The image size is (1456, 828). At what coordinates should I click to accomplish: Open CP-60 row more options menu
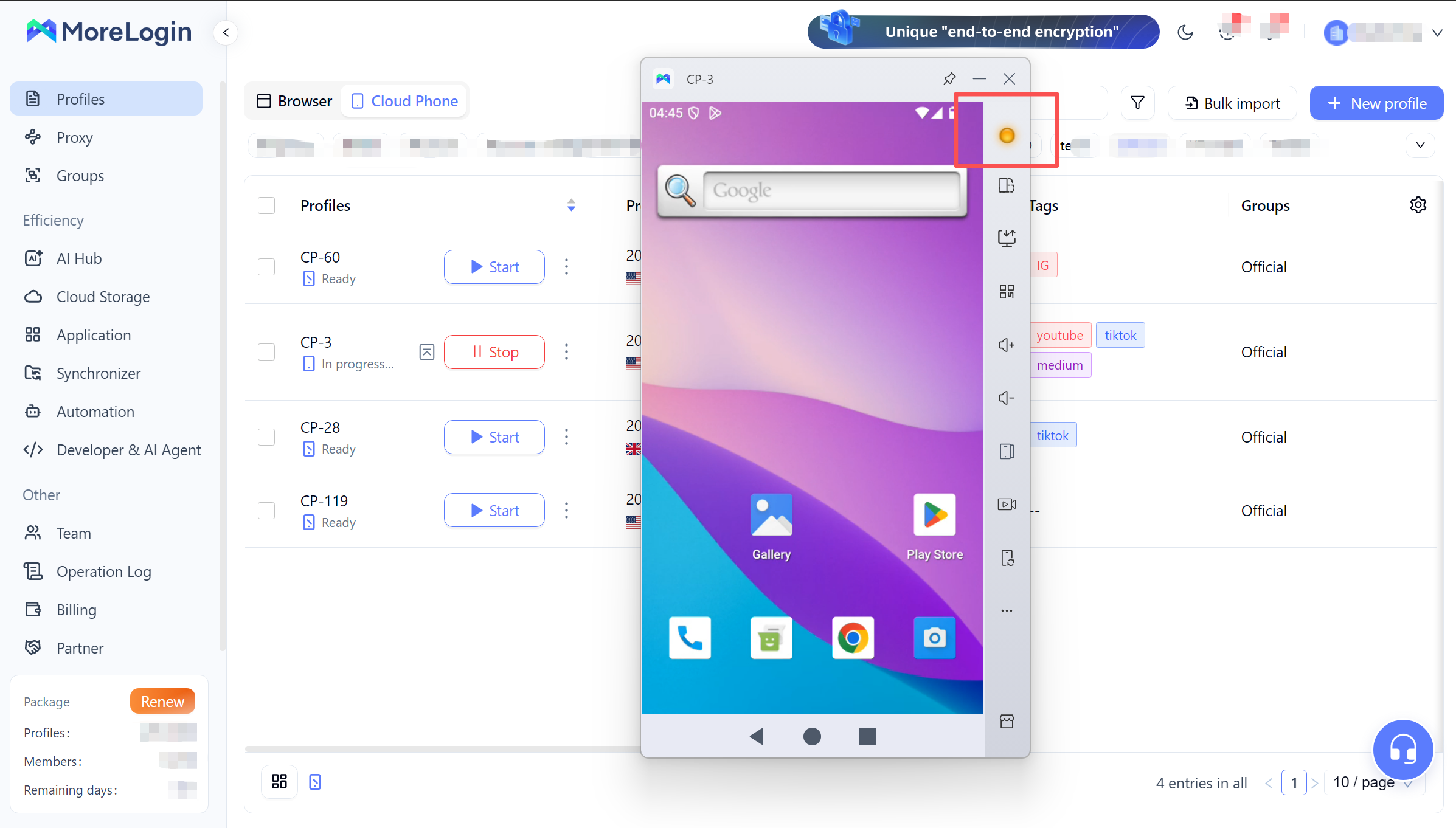(566, 267)
